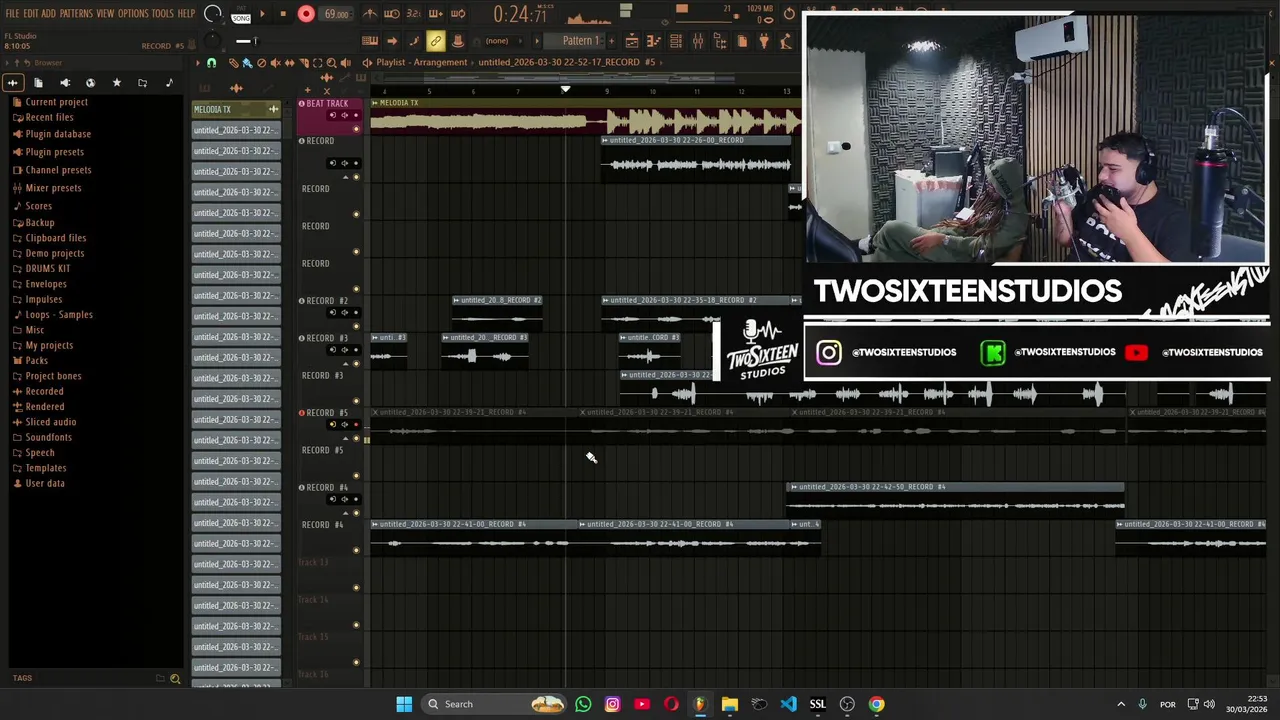The height and width of the screenshot is (720, 1280).
Task: Select the playlist Paint brush tool
Action: click(x=247, y=62)
